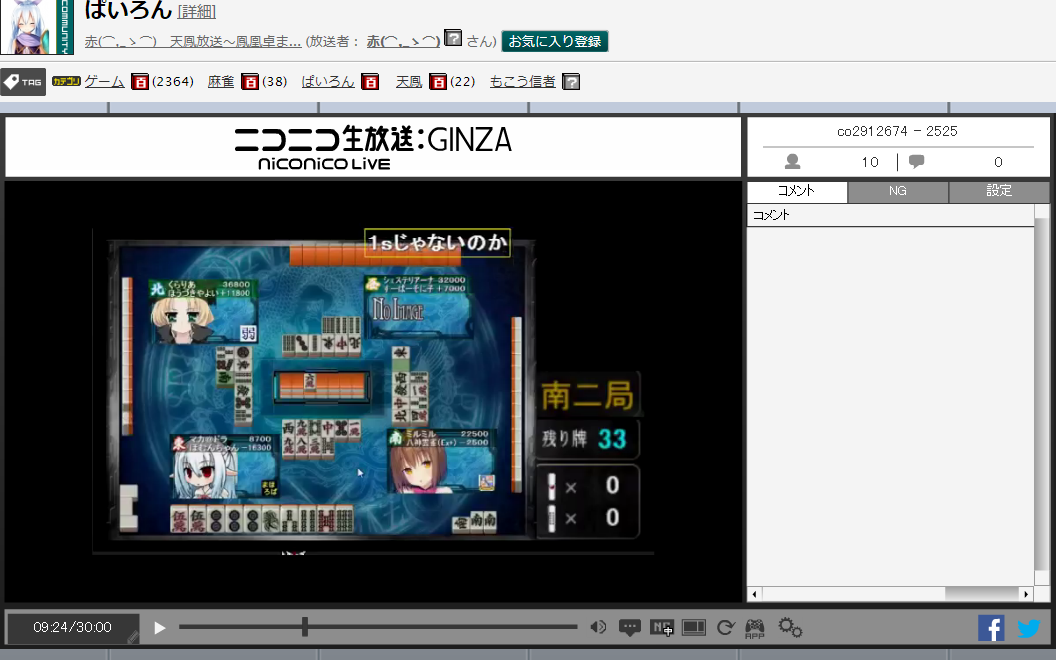
Task: Click the ニコニコ生放送:GINZA logo banner
Action: point(373,147)
